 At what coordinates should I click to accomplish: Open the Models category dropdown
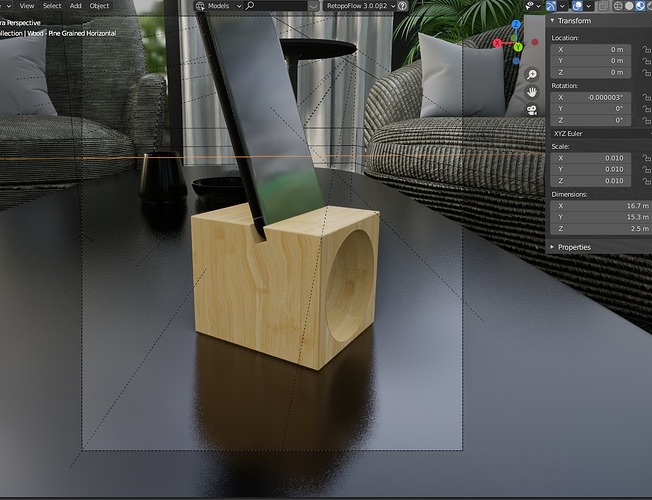(224, 6)
